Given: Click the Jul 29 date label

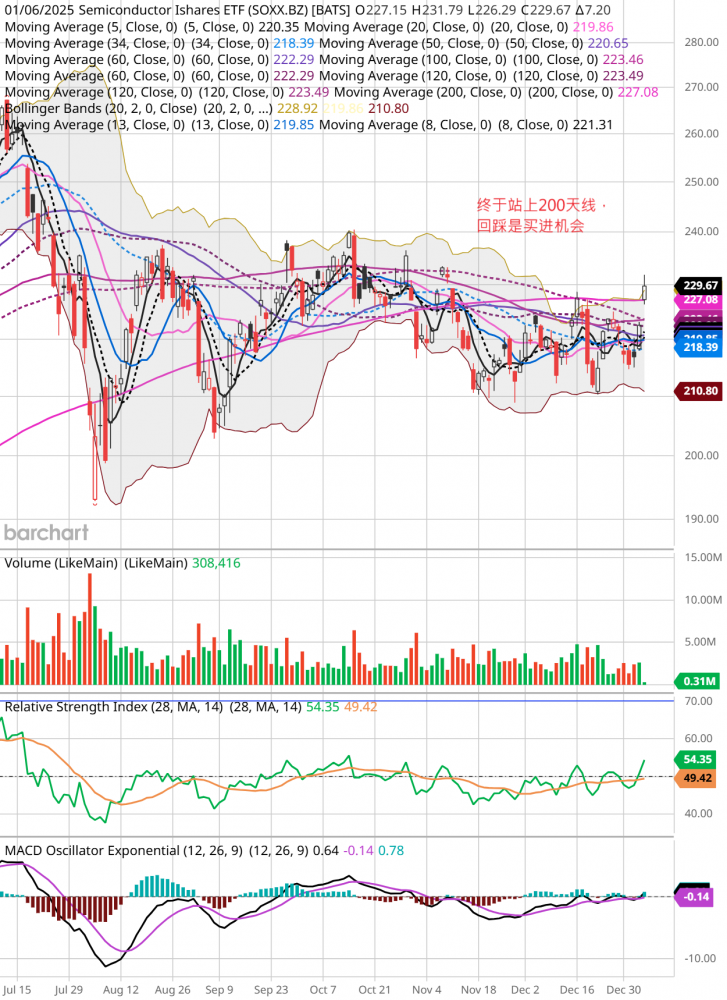Looking at the screenshot, I should (x=68, y=990).
